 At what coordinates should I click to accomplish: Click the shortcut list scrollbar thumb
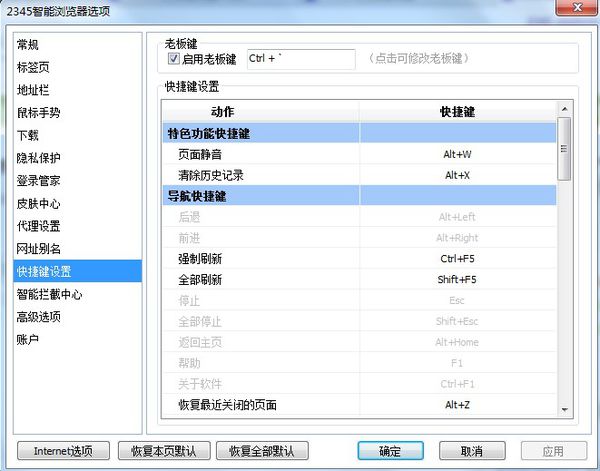pyautogui.click(x=564, y=148)
